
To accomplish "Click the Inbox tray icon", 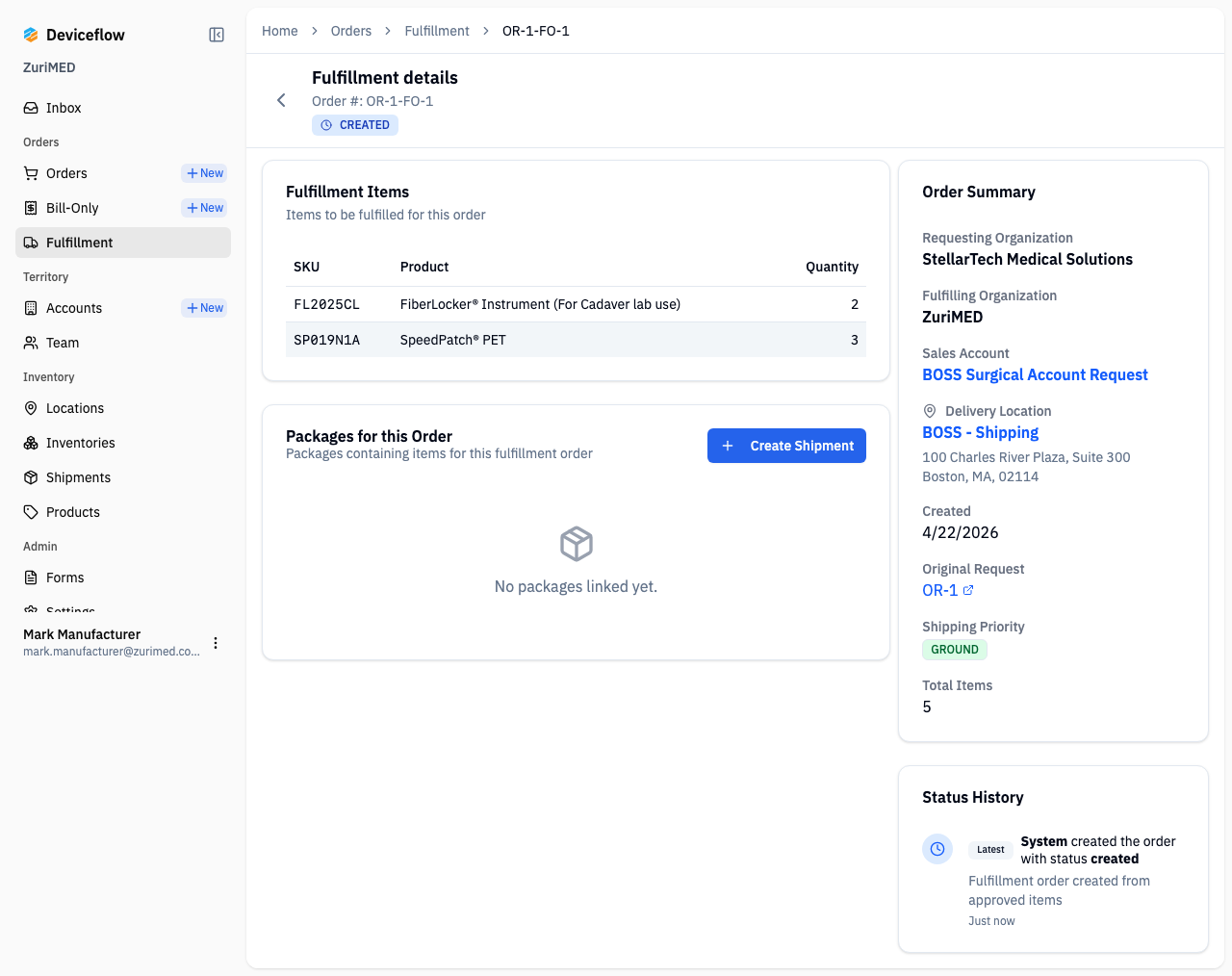I will click(31, 108).
